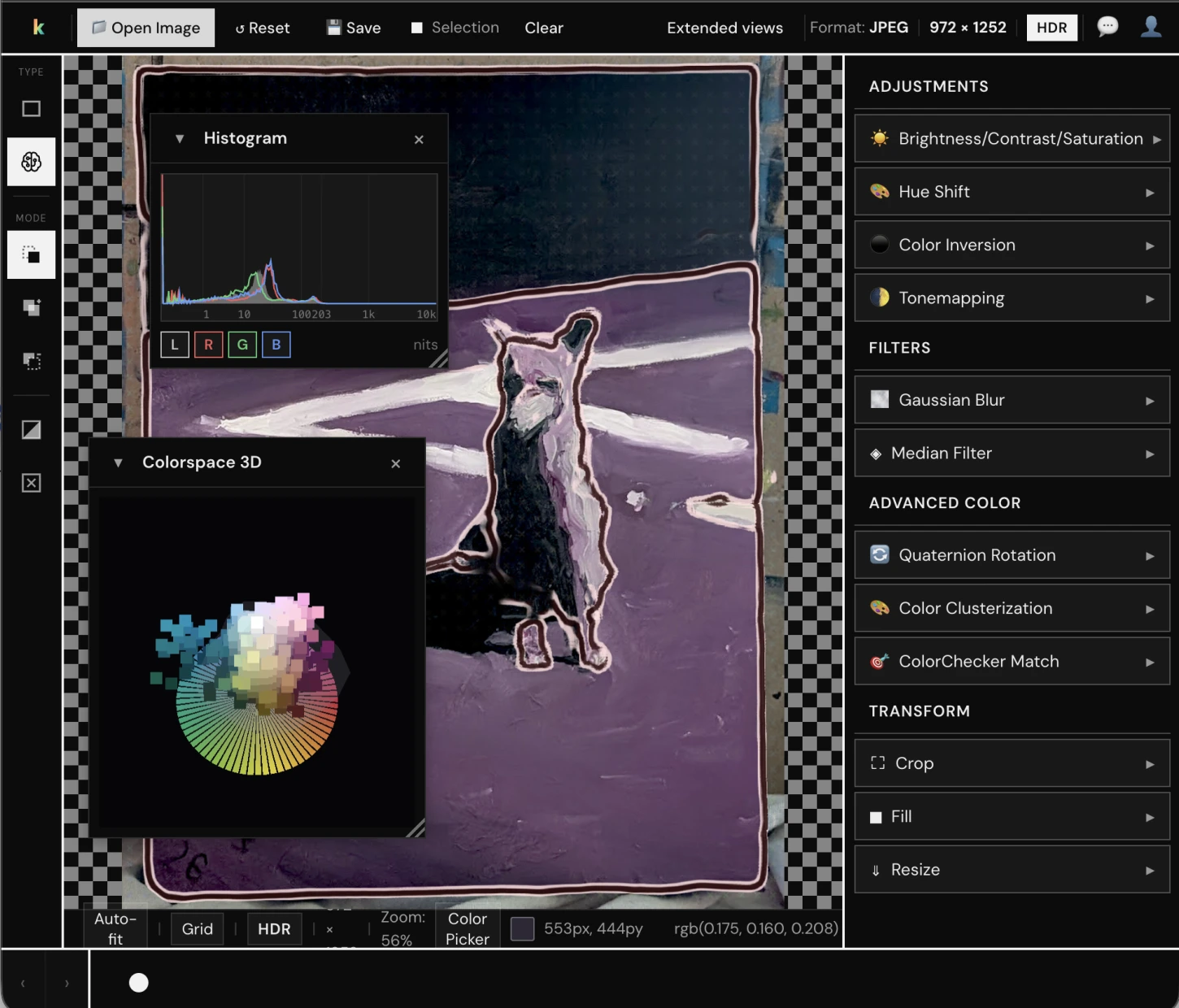Click the Color Clusterization palette icon
Viewport: 1179px width, 1008px height.
[880, 607]
